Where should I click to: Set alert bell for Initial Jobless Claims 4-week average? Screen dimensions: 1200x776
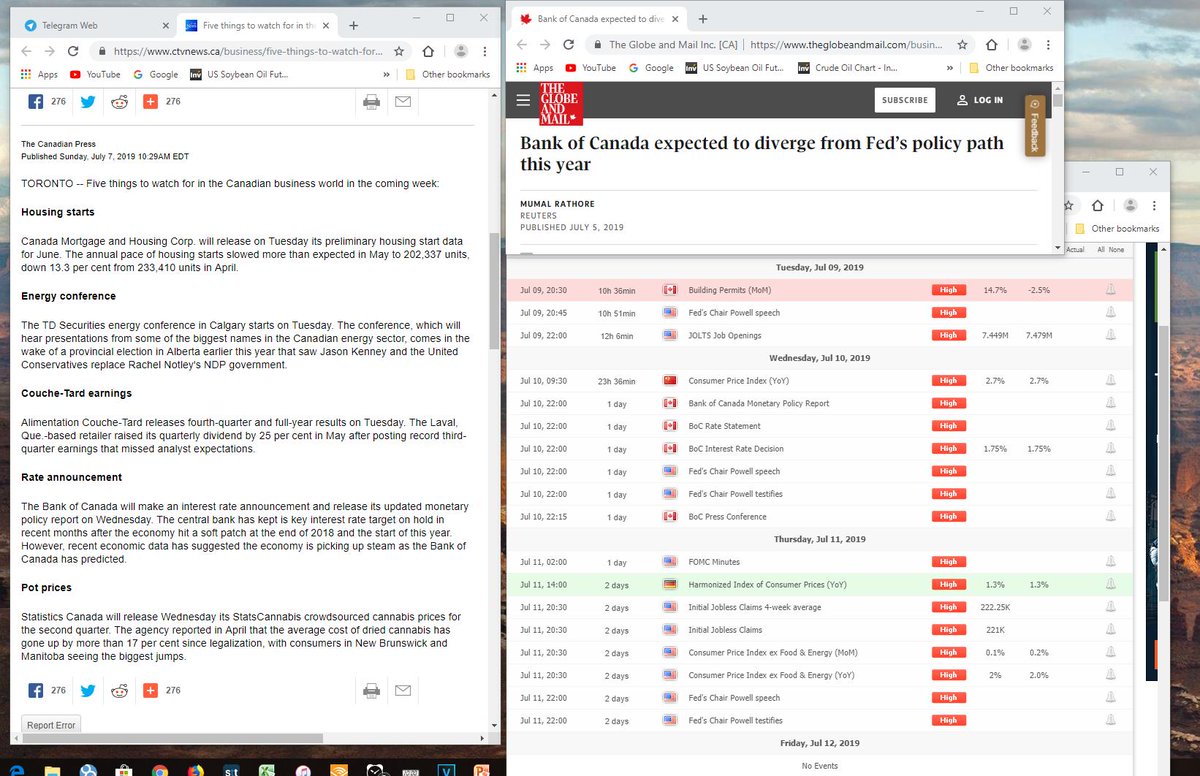pos(1110,607)
